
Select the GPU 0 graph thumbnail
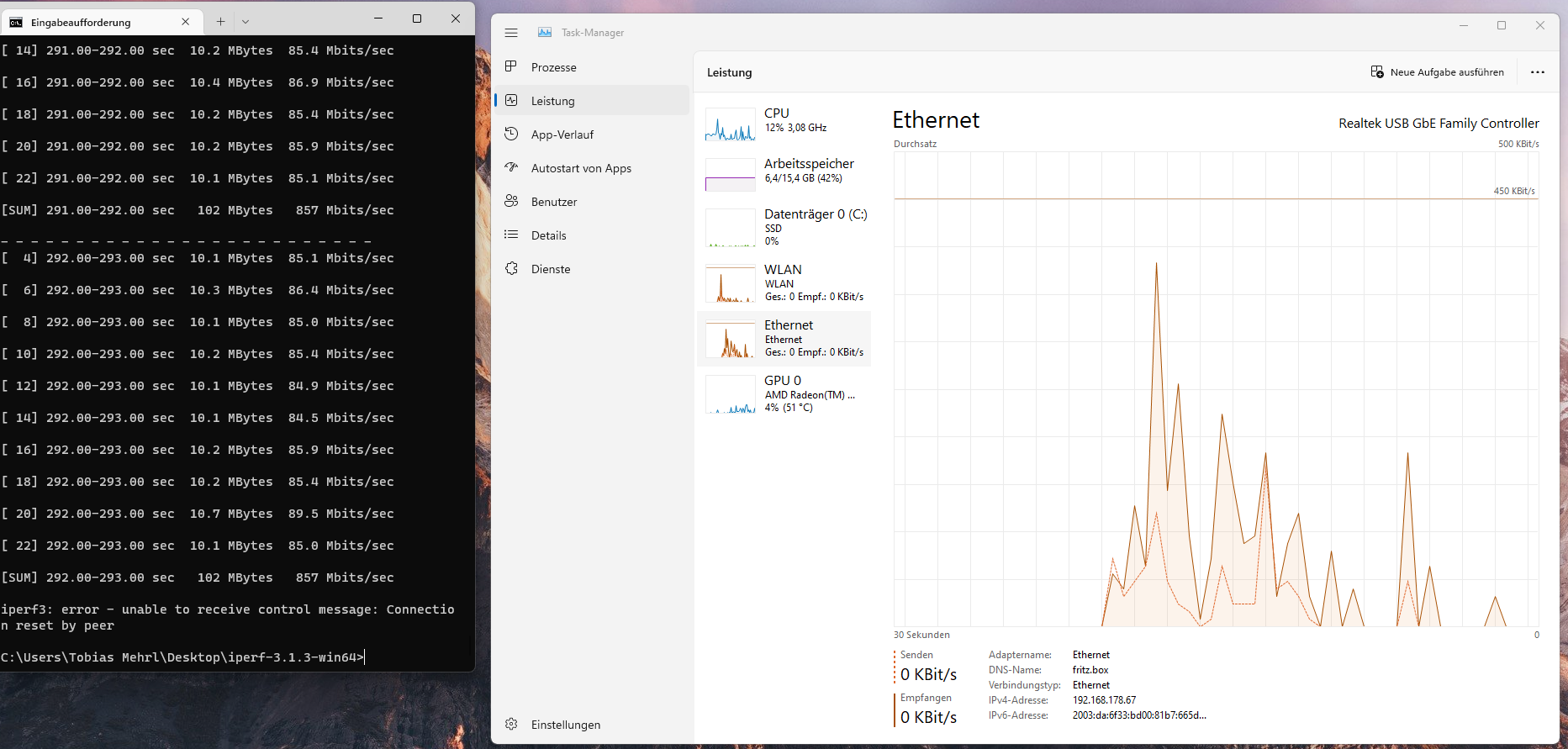(730, 394)
